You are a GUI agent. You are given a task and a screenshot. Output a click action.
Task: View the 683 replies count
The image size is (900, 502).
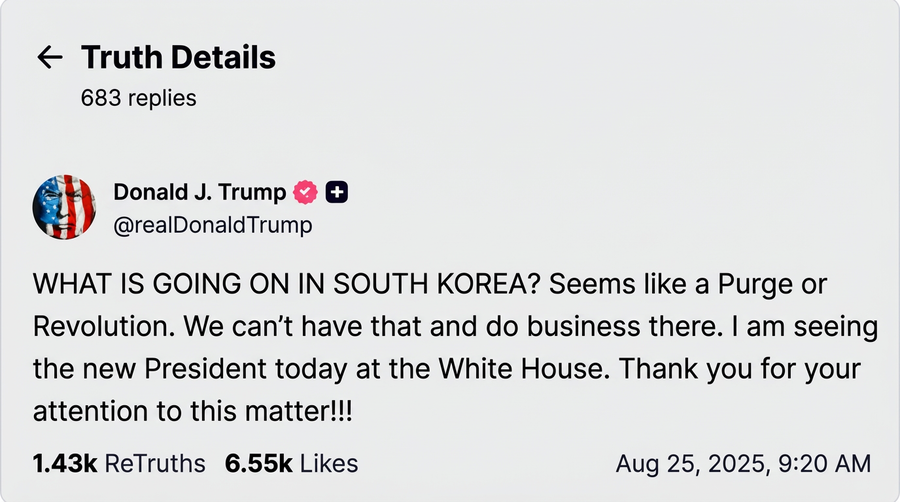pos(139,98)
